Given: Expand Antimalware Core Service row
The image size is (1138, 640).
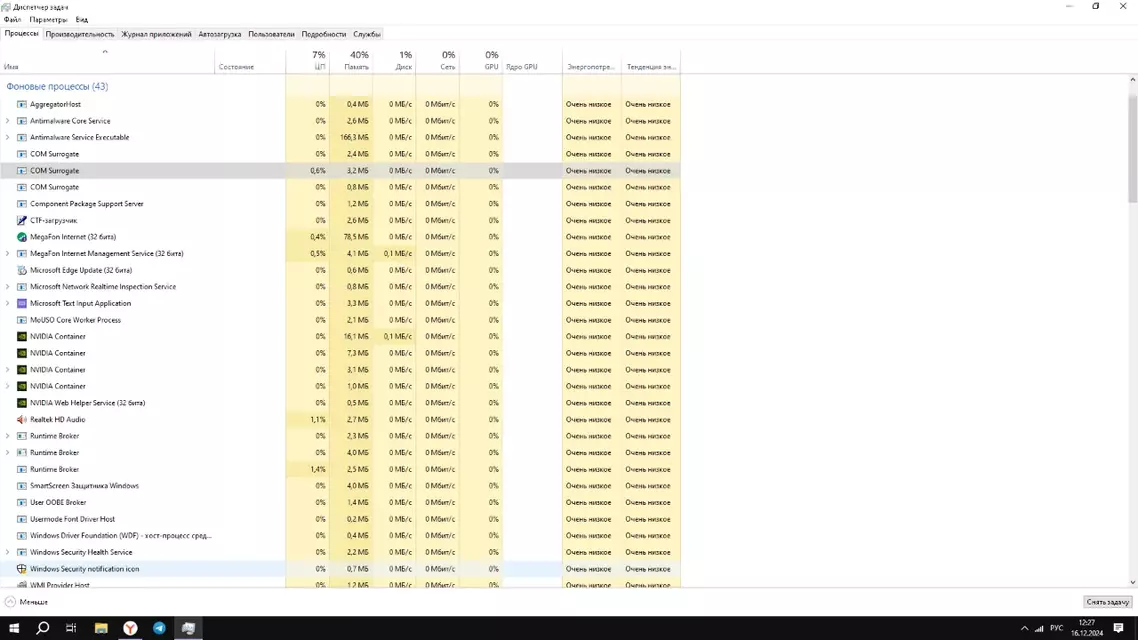Looking at the screenshot, I should 7,121.
